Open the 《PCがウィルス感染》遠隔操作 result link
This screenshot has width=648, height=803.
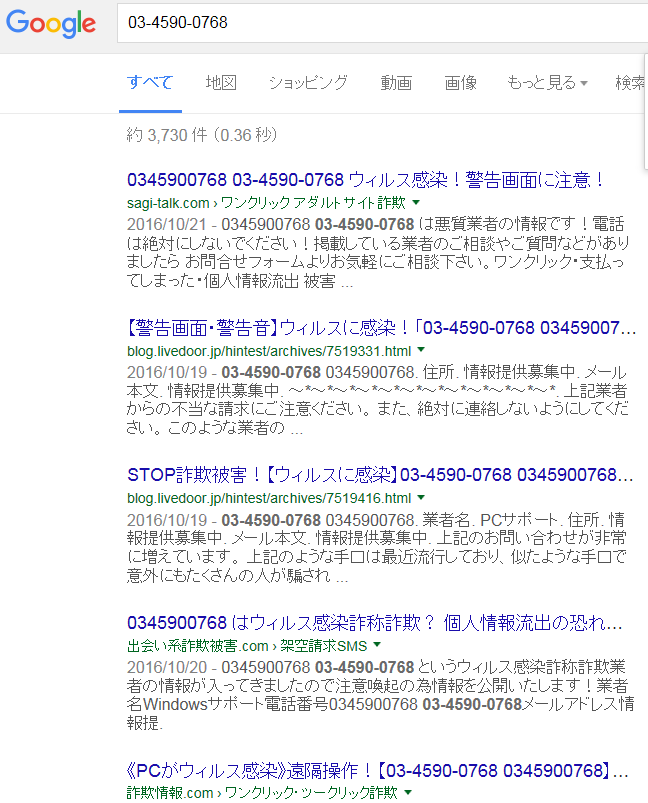378,770
